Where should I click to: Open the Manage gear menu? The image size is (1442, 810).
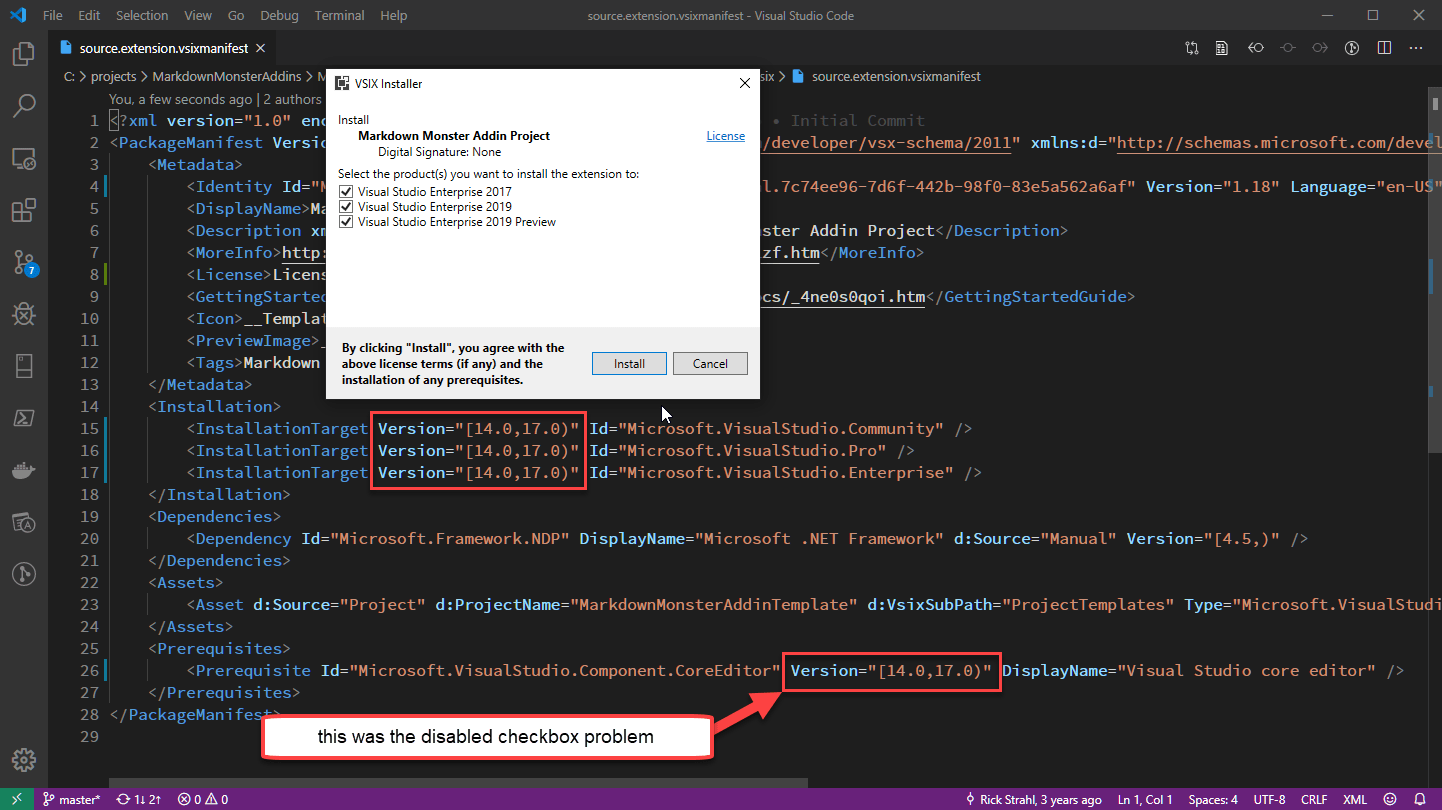tap(24, 759)
